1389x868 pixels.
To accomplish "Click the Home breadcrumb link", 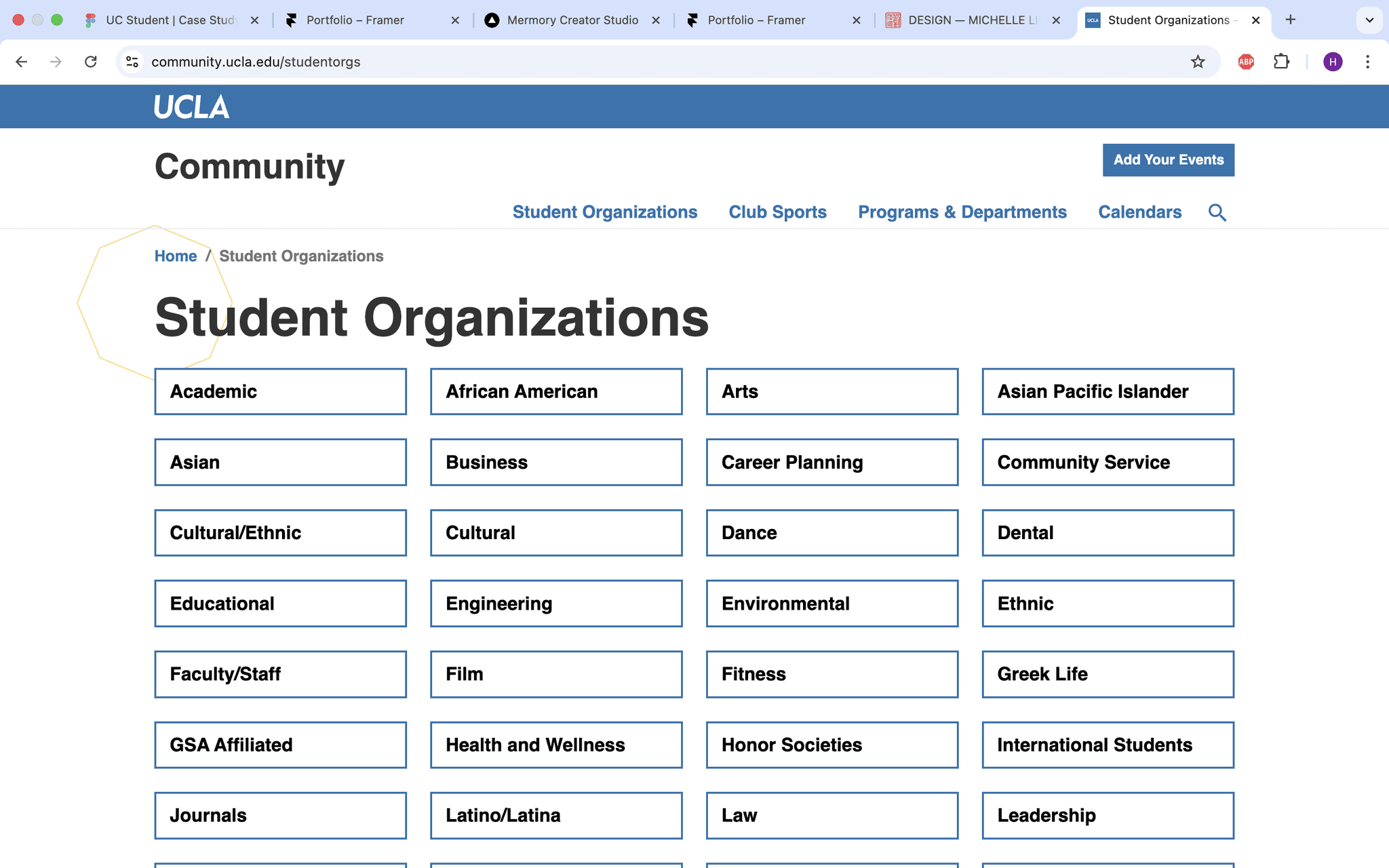I will (x=176, y=256).
